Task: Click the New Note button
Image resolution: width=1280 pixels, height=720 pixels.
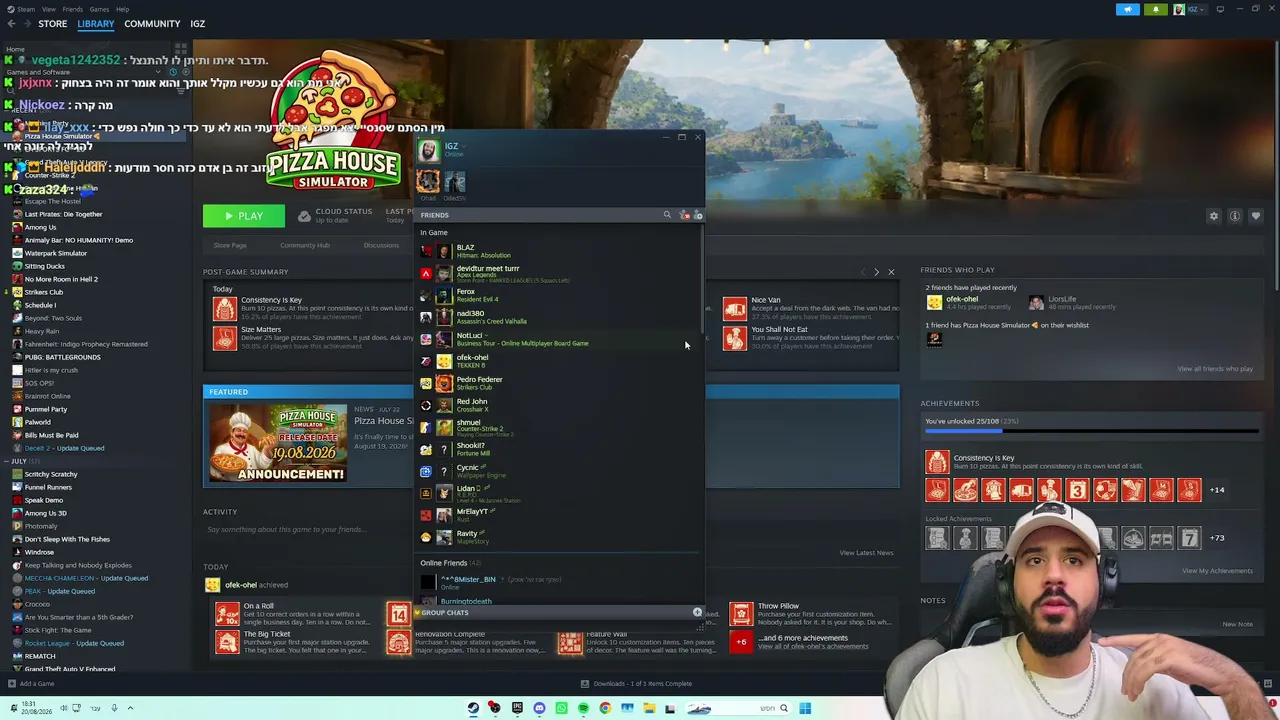Action: pyautogui.click(x=1237, y=624)
